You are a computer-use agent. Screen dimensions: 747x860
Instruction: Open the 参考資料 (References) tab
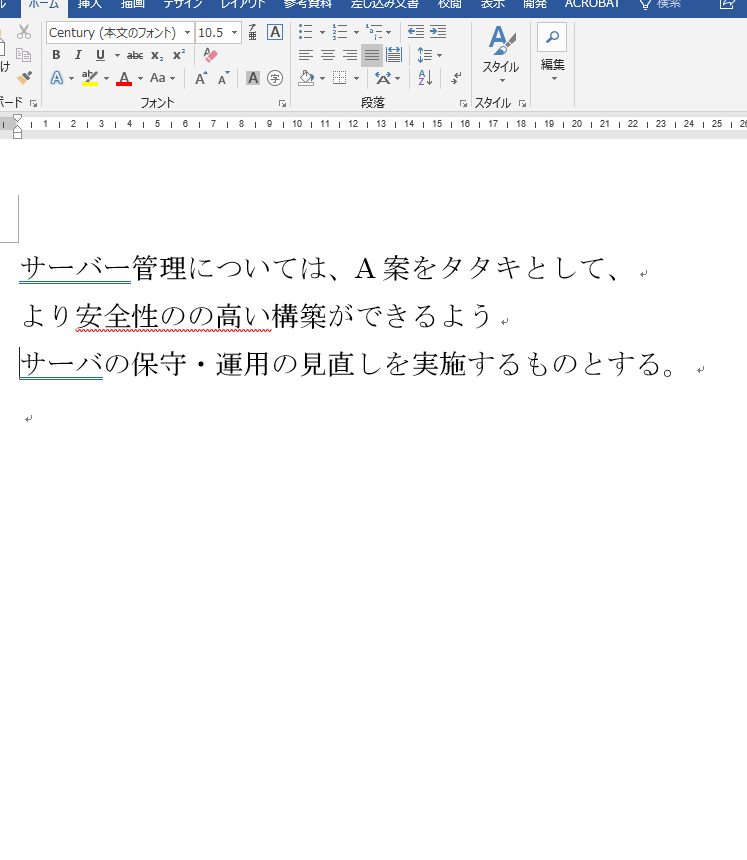point(307,4)
